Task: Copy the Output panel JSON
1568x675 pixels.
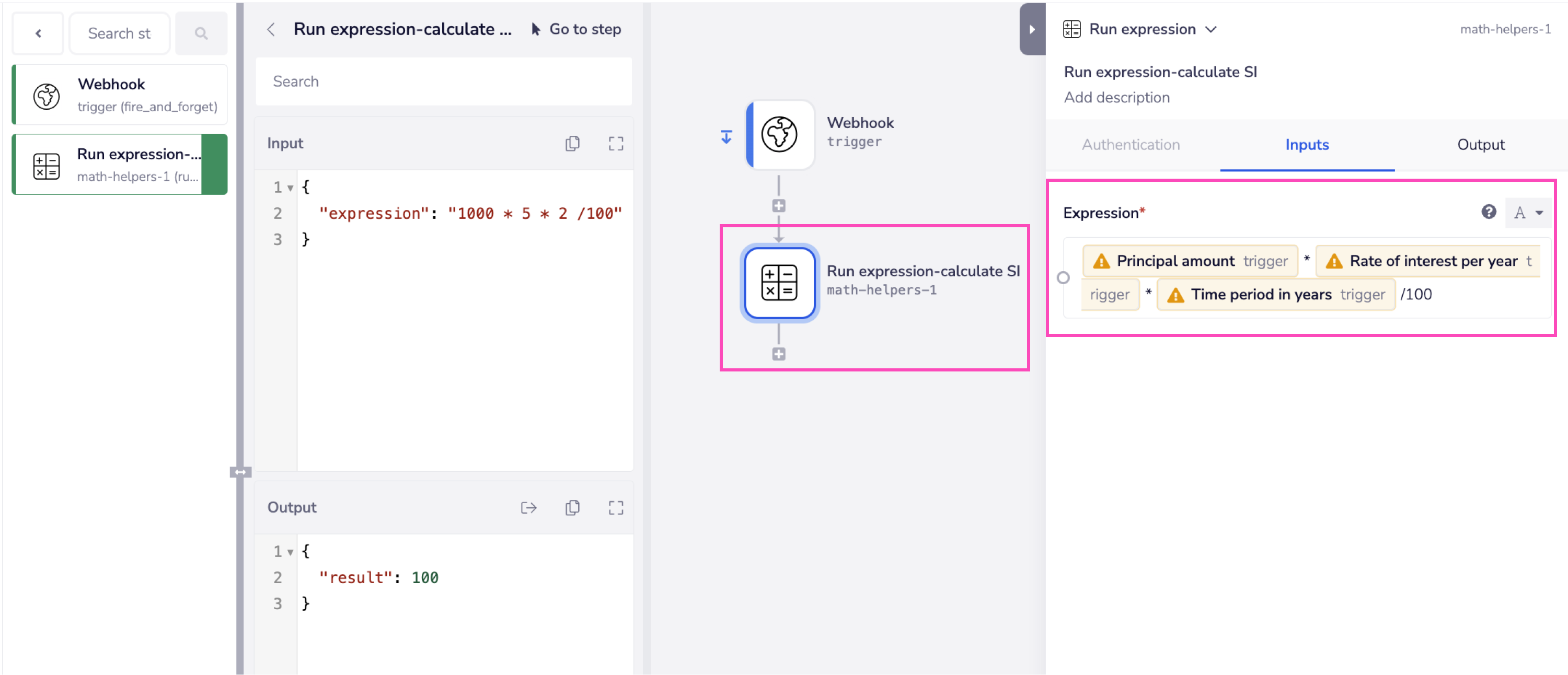Action: click(x=572, y=508)
